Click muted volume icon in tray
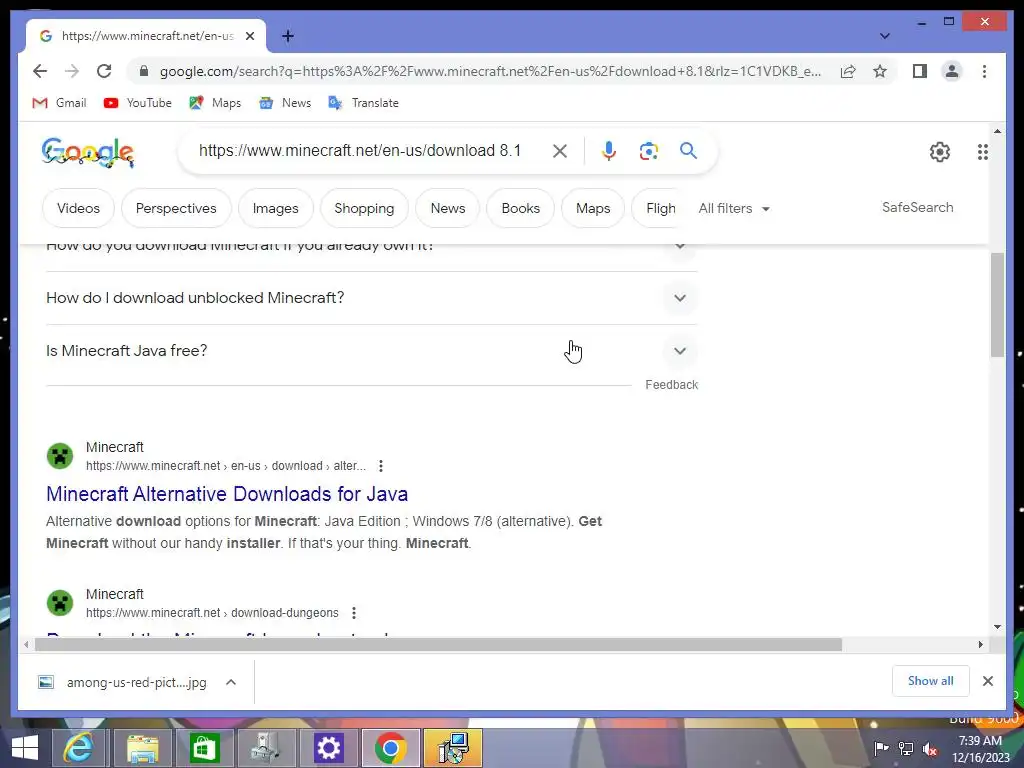This screenshot has width=1024, height=768. [x=929, y=749]
